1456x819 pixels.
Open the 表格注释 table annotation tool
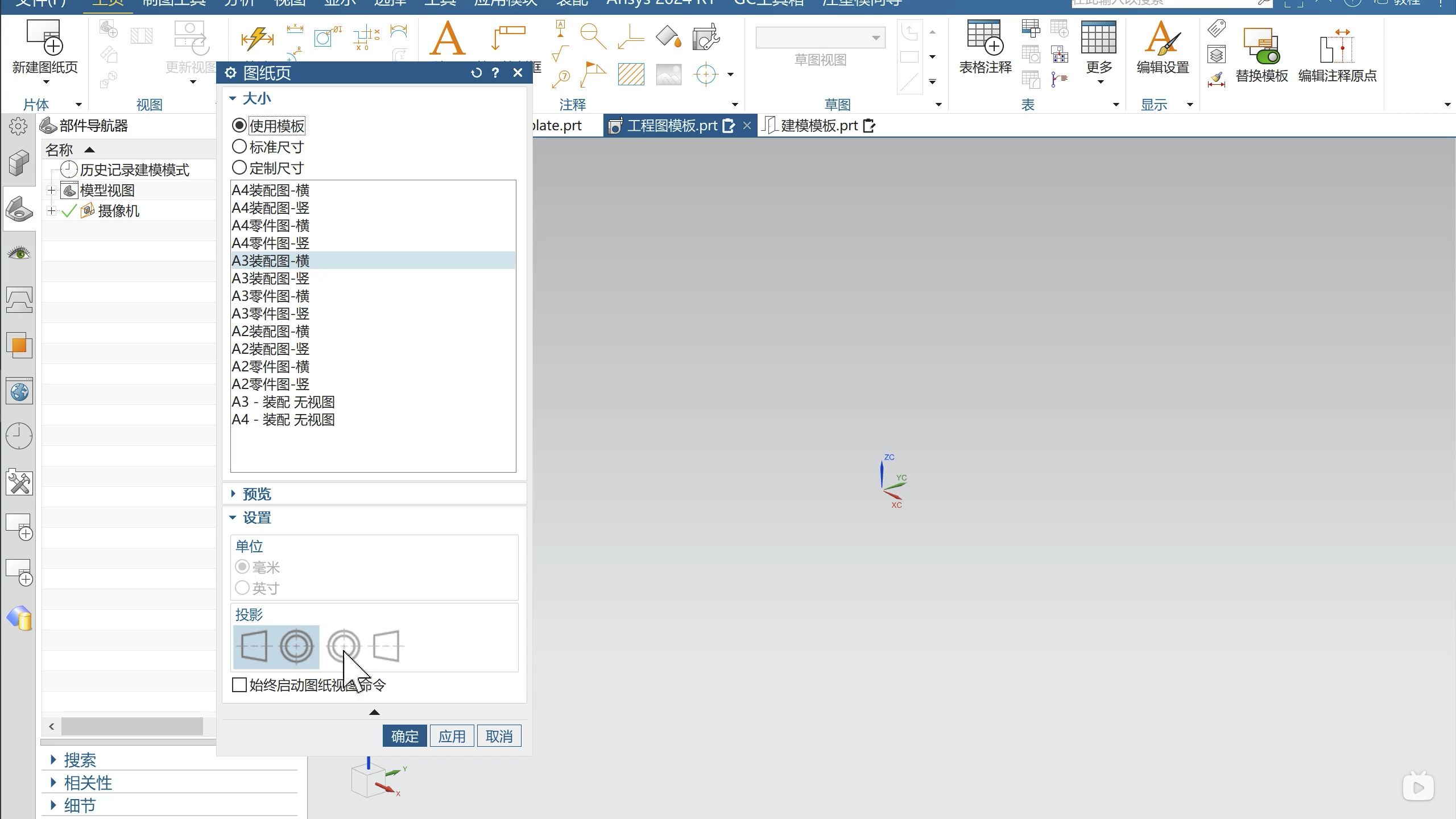pos(985,39)
